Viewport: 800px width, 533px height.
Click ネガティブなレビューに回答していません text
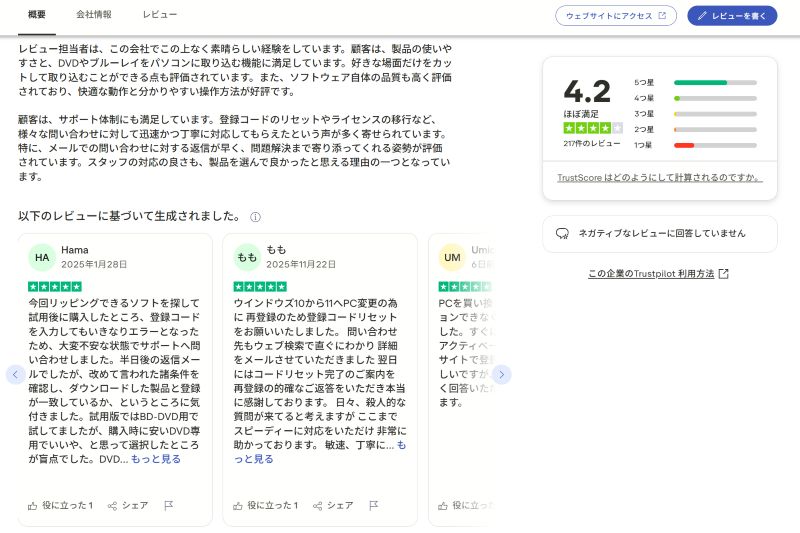tap(662, 234)
